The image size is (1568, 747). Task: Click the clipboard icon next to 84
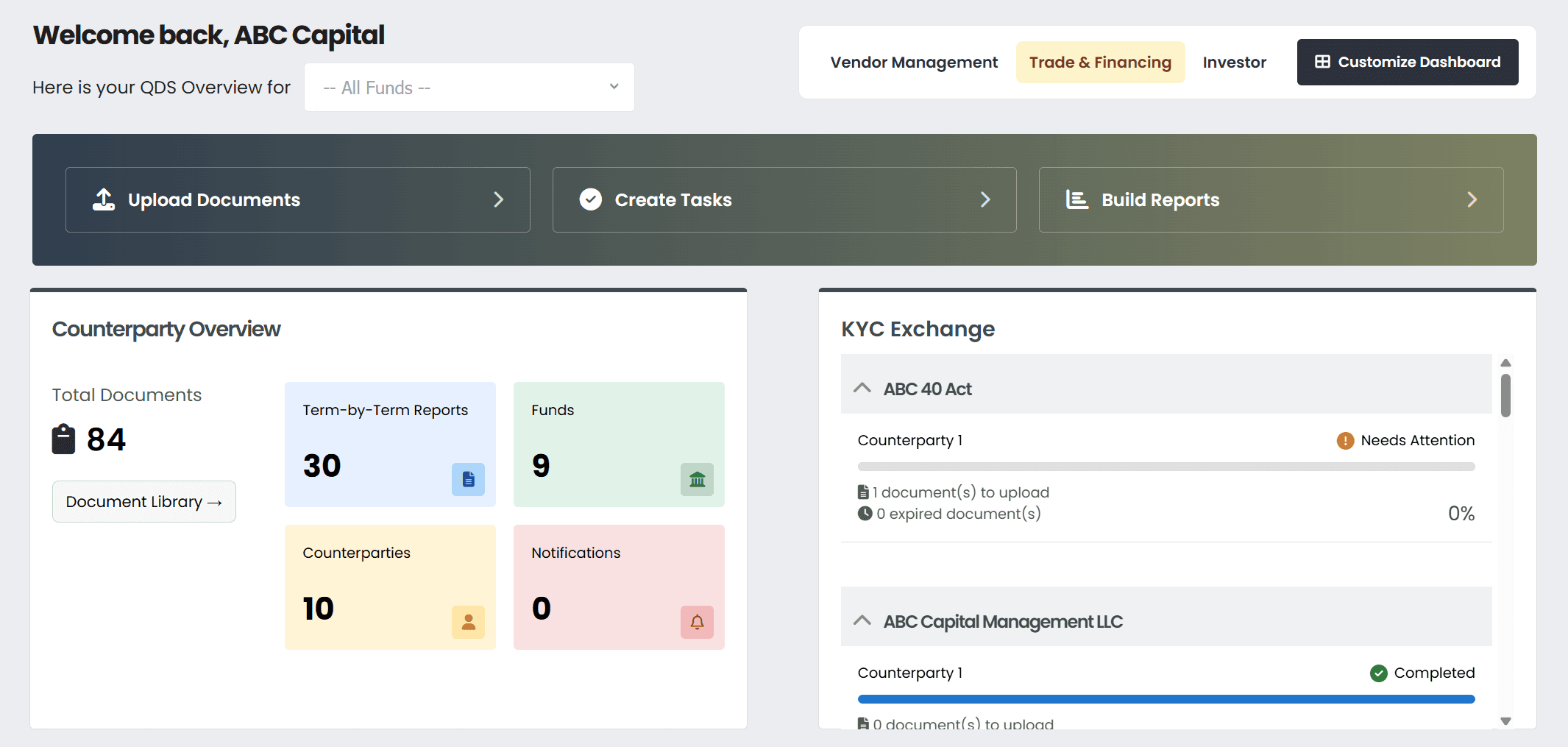63,439
